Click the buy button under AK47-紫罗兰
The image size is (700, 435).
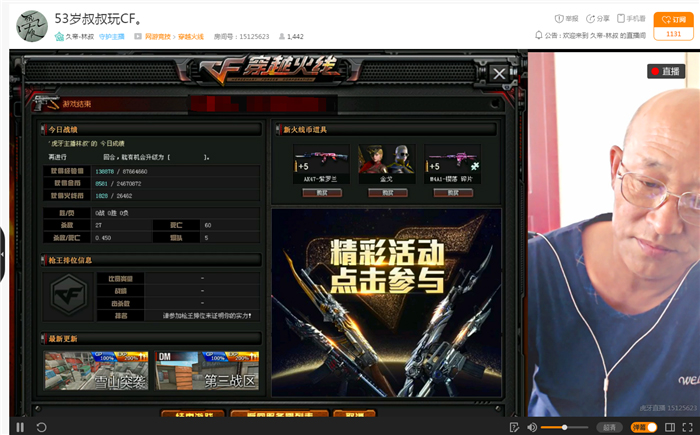(322, 192)
